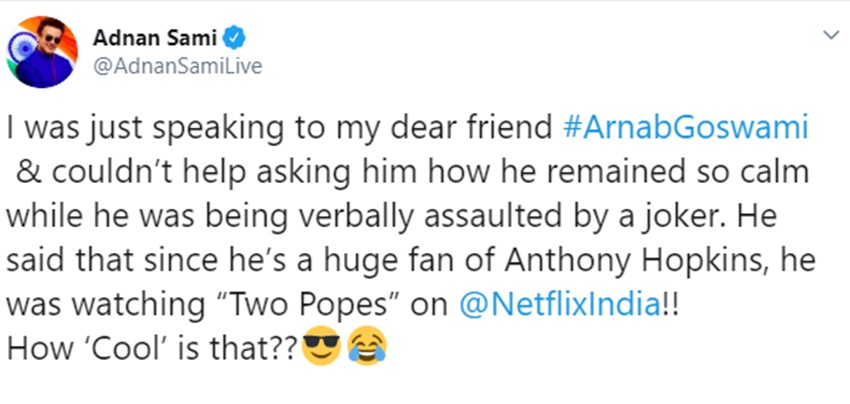Viewport: 850px width, 404px height.
Task: Click the "How 'Cool' is that??" line
Action: point(150,350)
